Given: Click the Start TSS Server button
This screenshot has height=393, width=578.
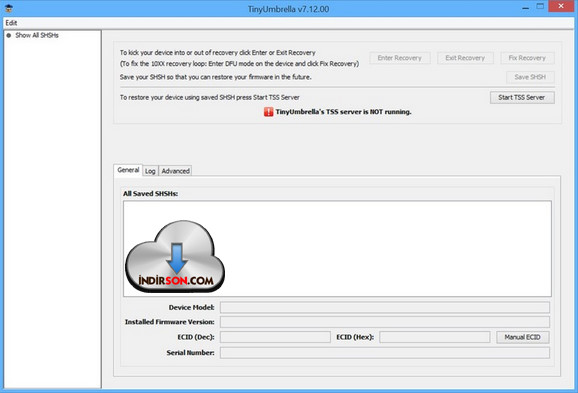Looking at the screenshot, I should coord(522,97).
